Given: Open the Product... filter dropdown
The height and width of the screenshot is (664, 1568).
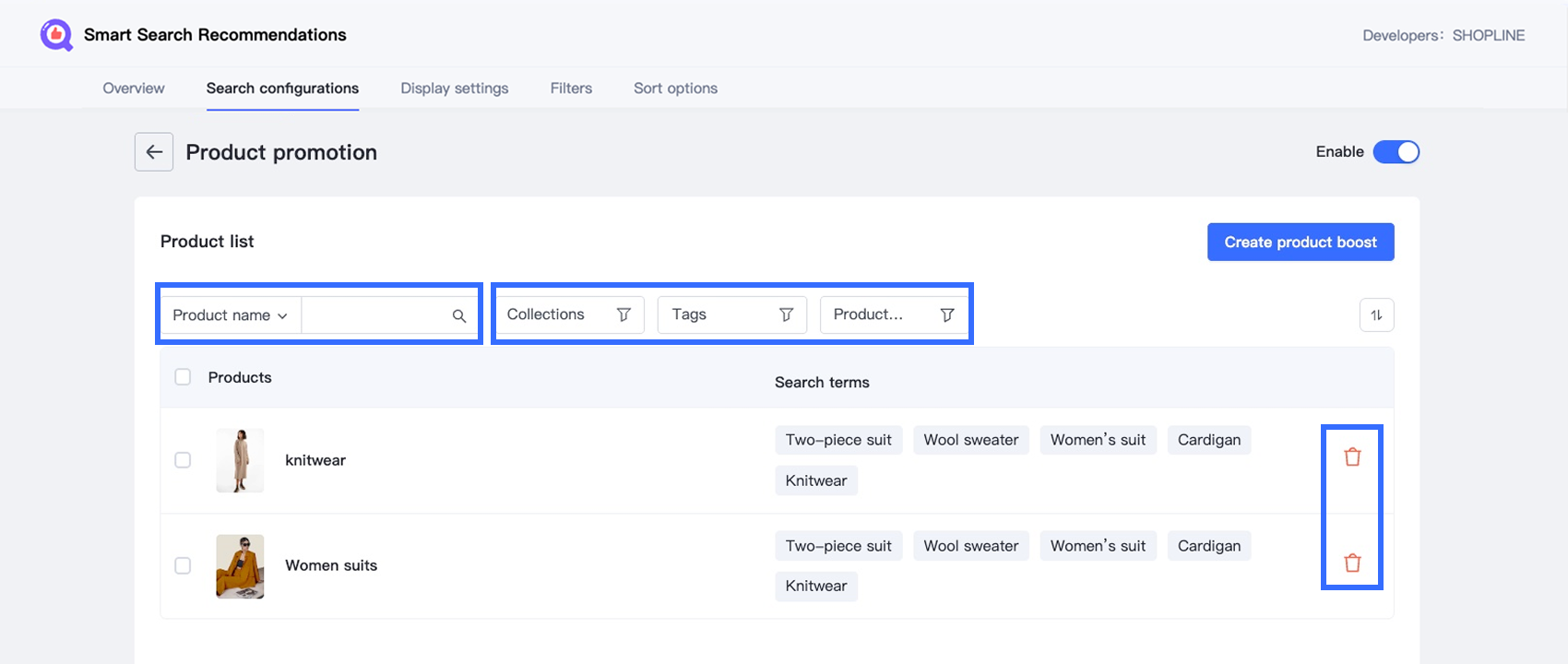Looking at the screenshot, I should tap(893, 314).
